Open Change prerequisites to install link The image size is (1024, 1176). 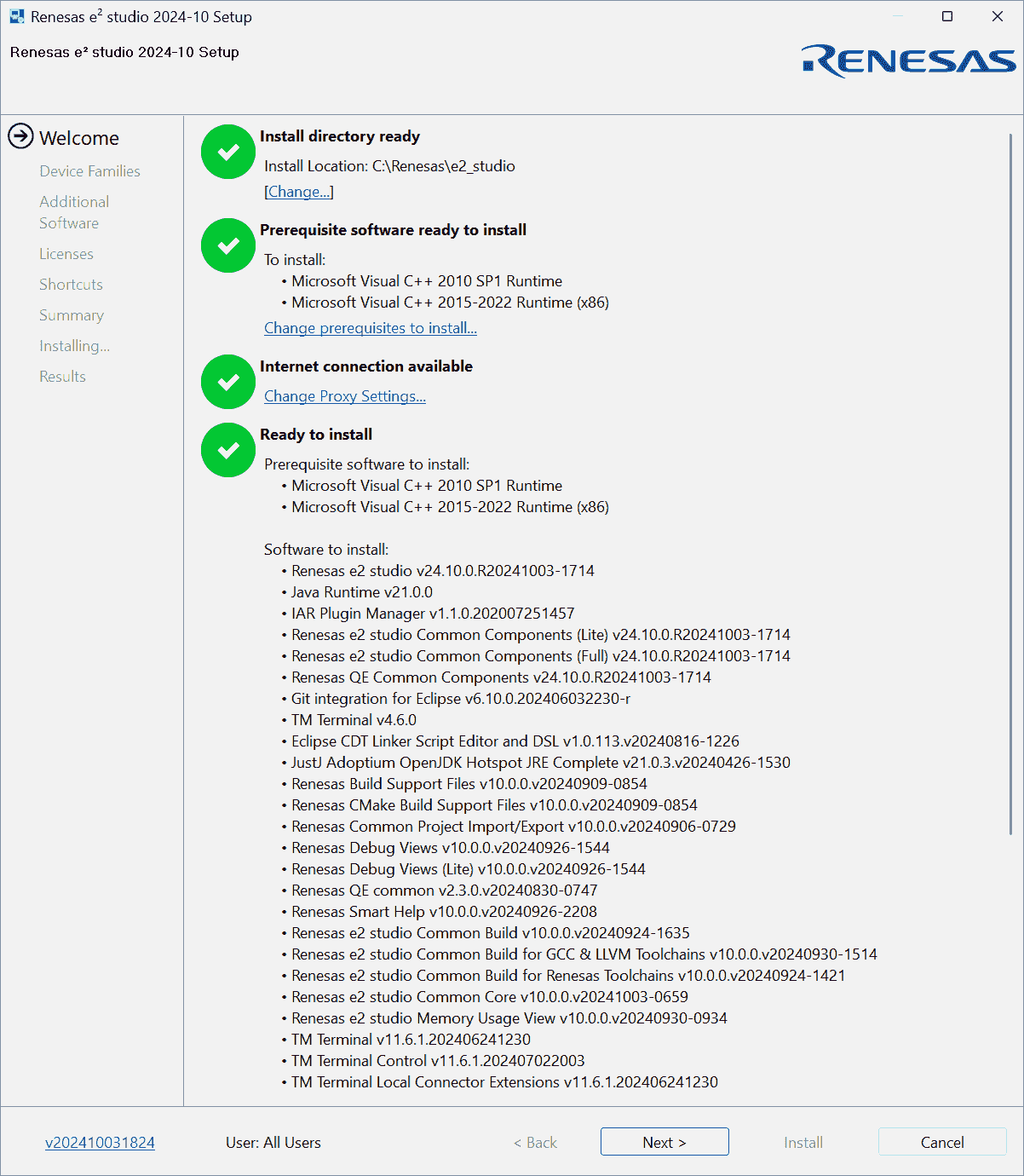pyautogui.click(x=370, y=328)
